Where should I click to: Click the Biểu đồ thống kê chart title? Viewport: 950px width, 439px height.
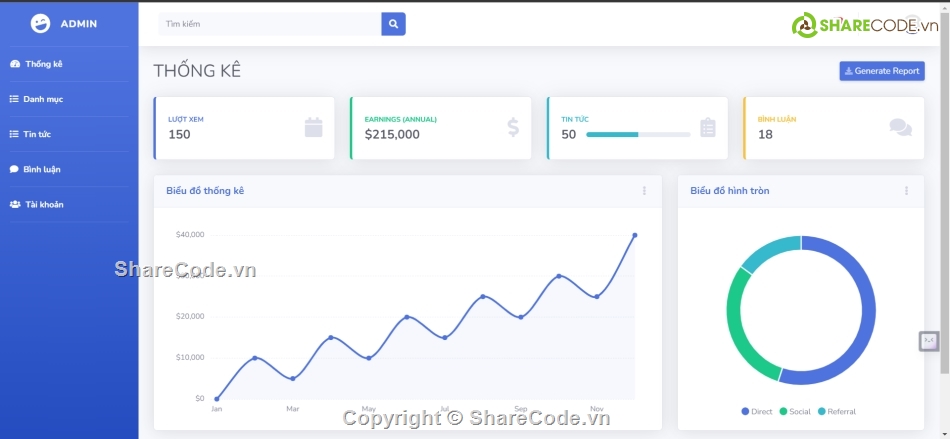pos(205,191)
